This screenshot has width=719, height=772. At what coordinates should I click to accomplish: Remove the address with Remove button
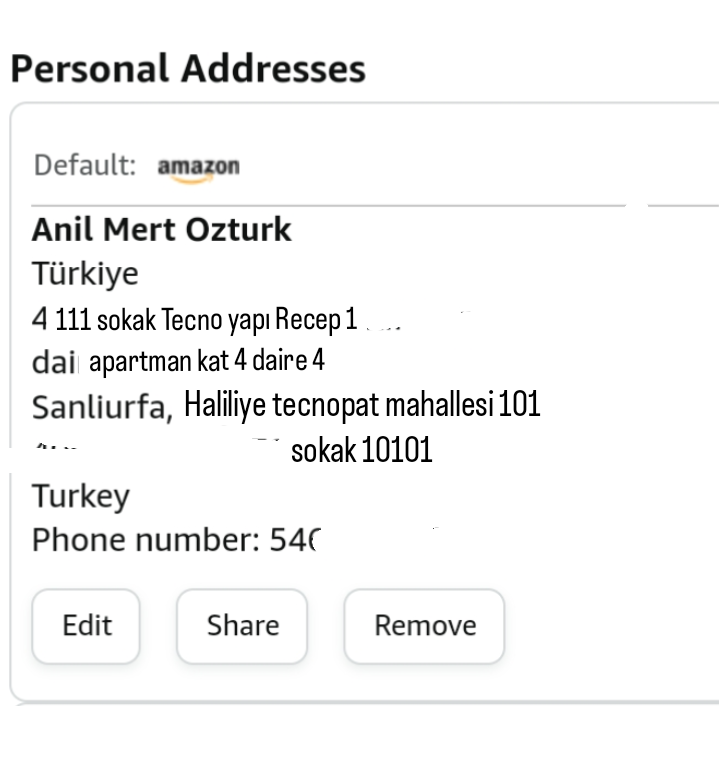(x=424, y=626)
